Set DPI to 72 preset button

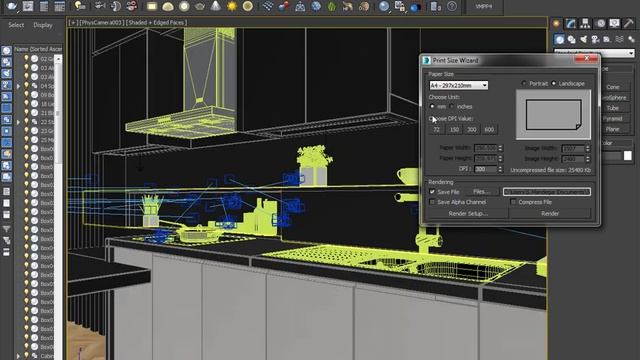pos(436,129)
